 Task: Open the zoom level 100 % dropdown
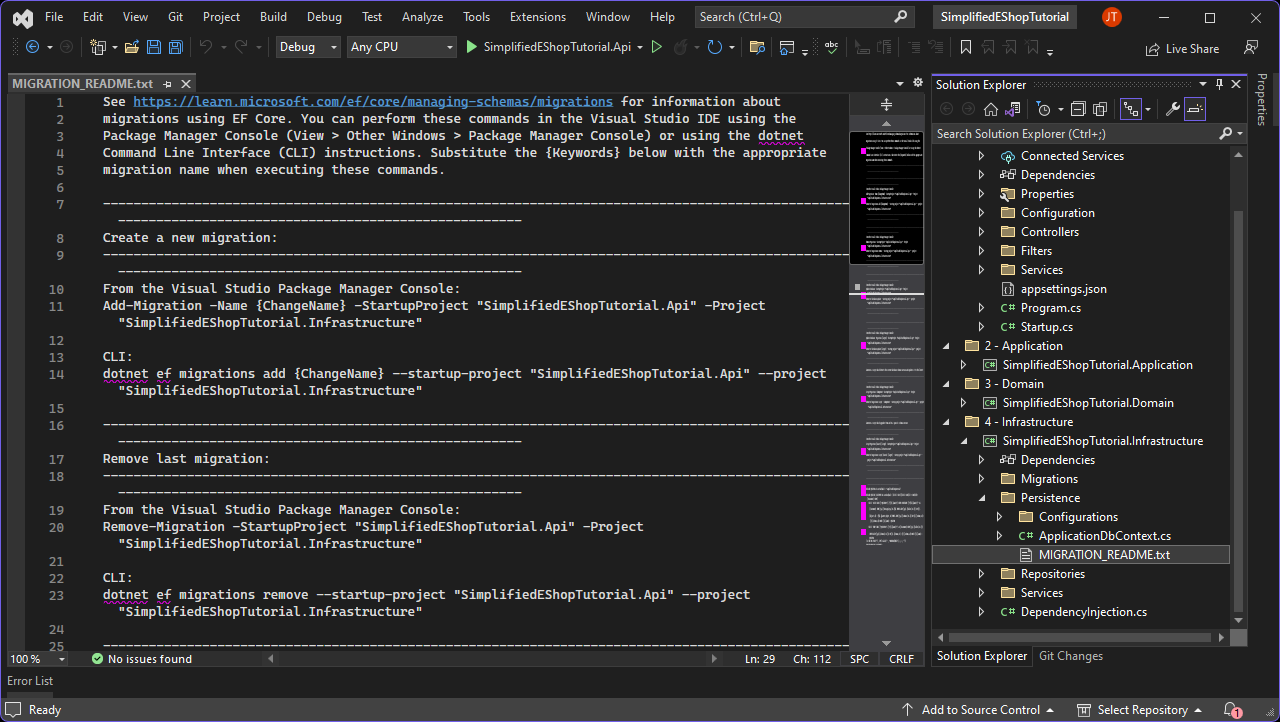[x=38, y=659]
